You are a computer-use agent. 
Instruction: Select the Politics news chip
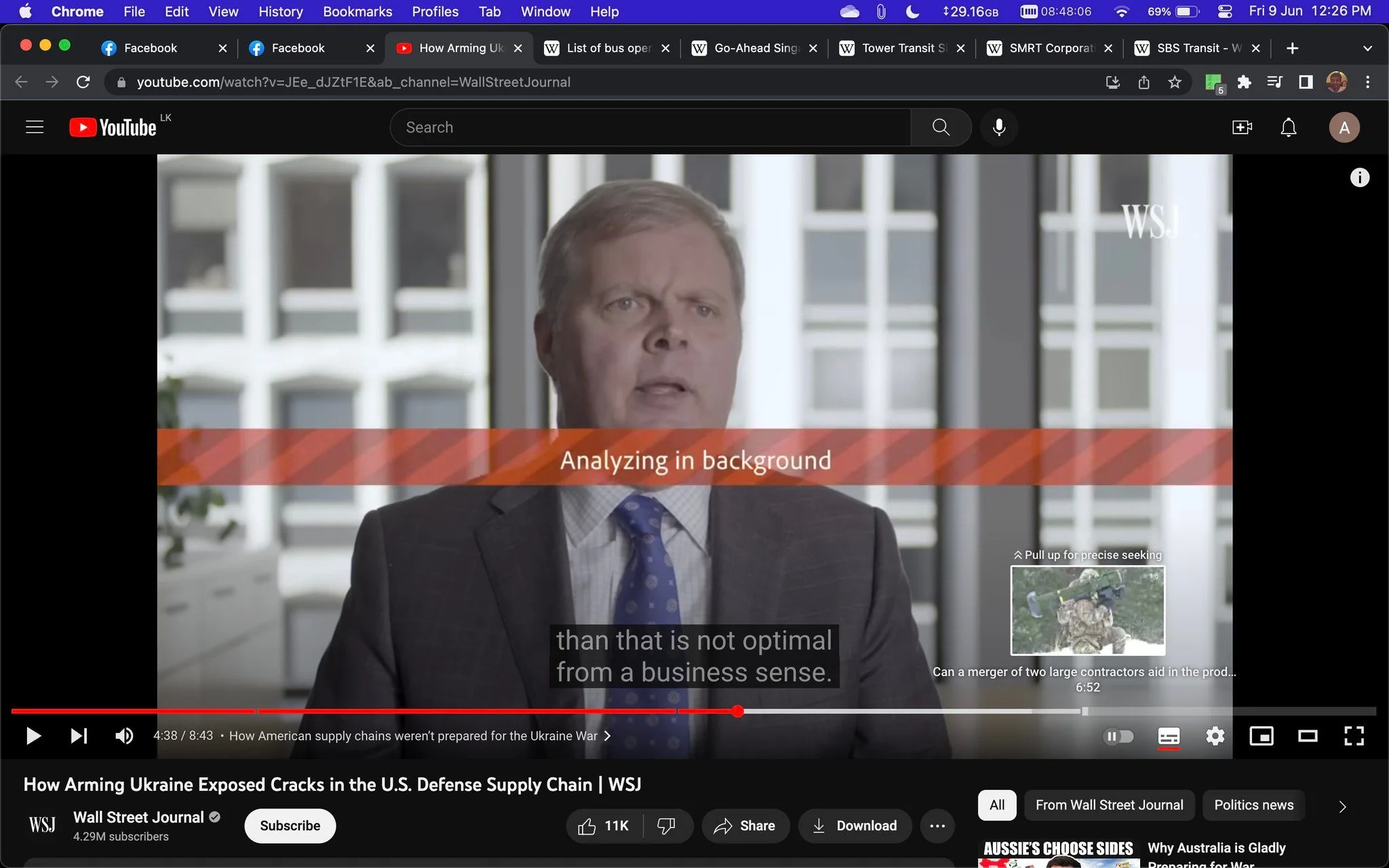click(1253, 805)
